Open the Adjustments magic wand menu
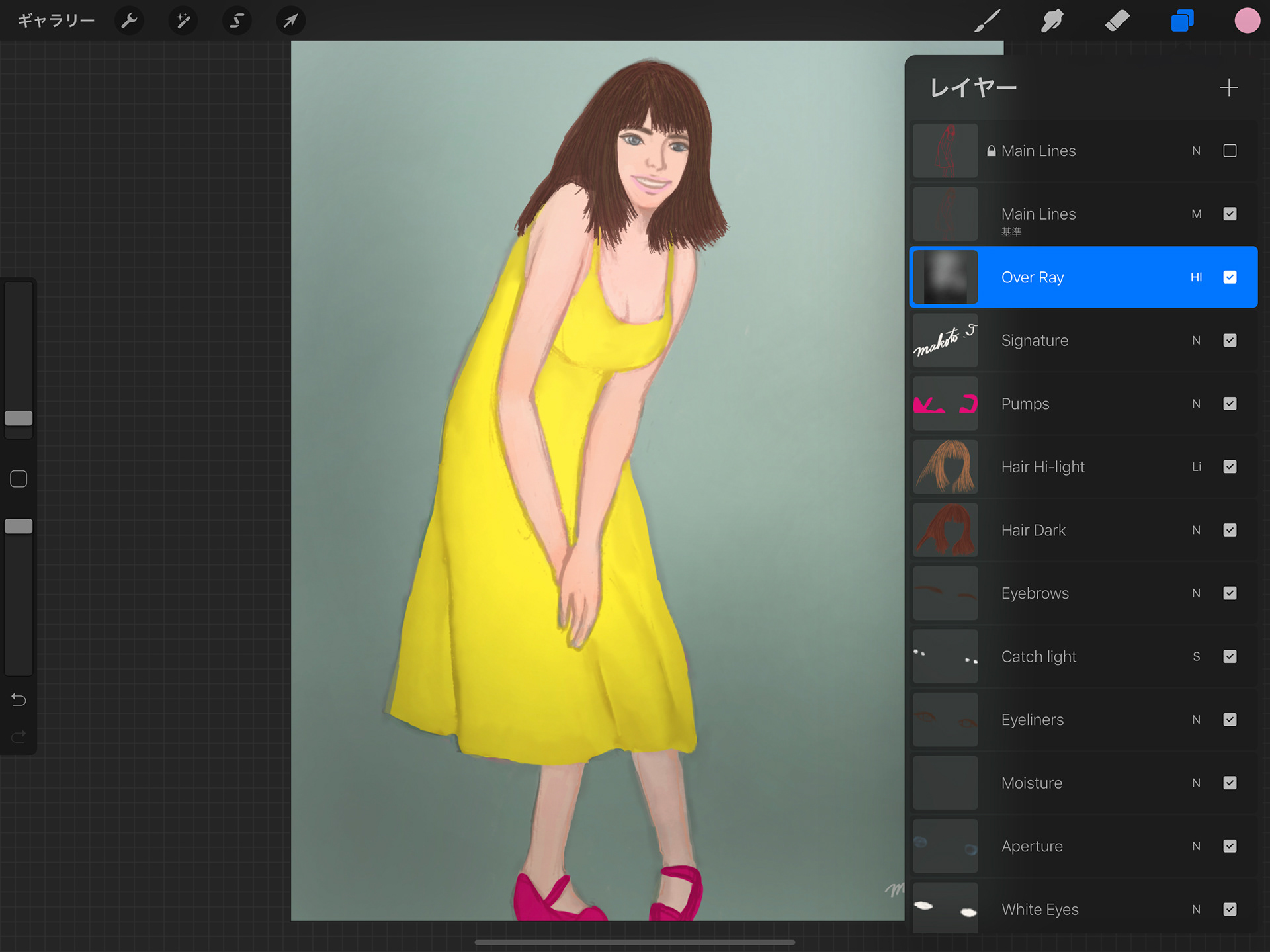 [x=183, y=21]
